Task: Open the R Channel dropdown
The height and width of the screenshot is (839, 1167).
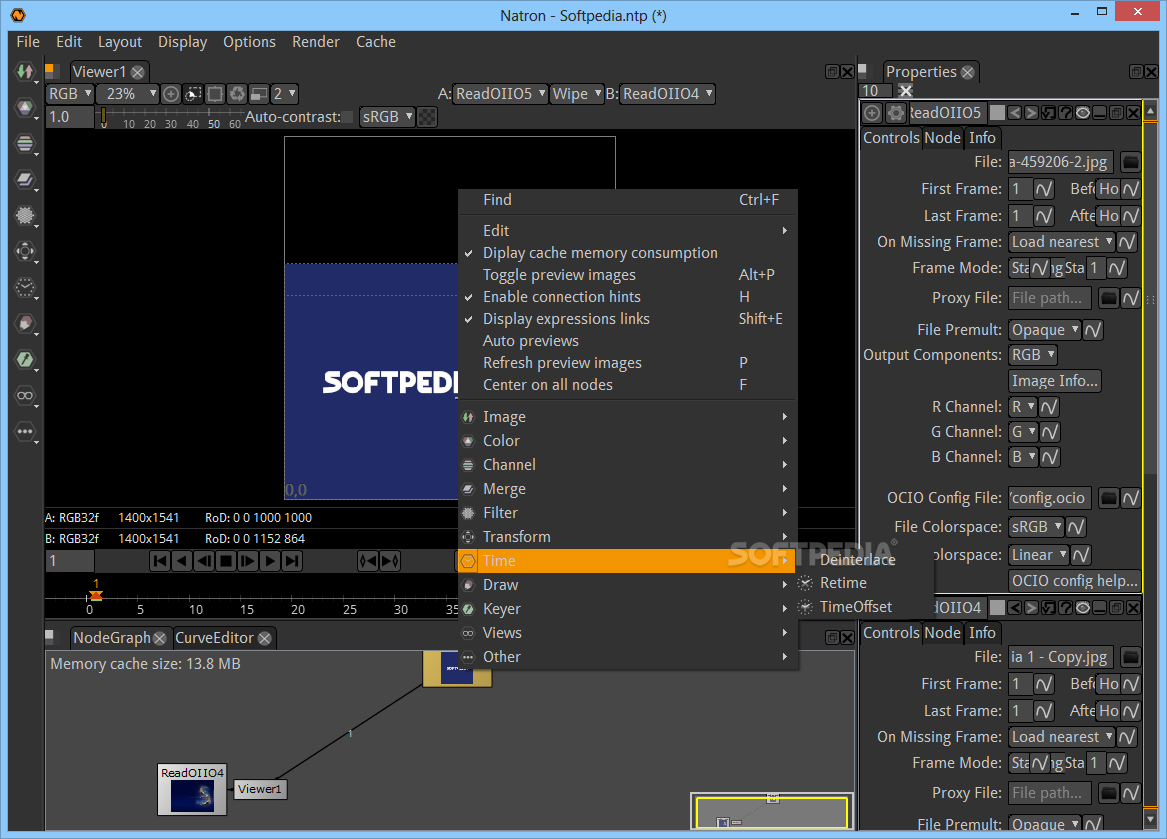Action: [1023, 407]
